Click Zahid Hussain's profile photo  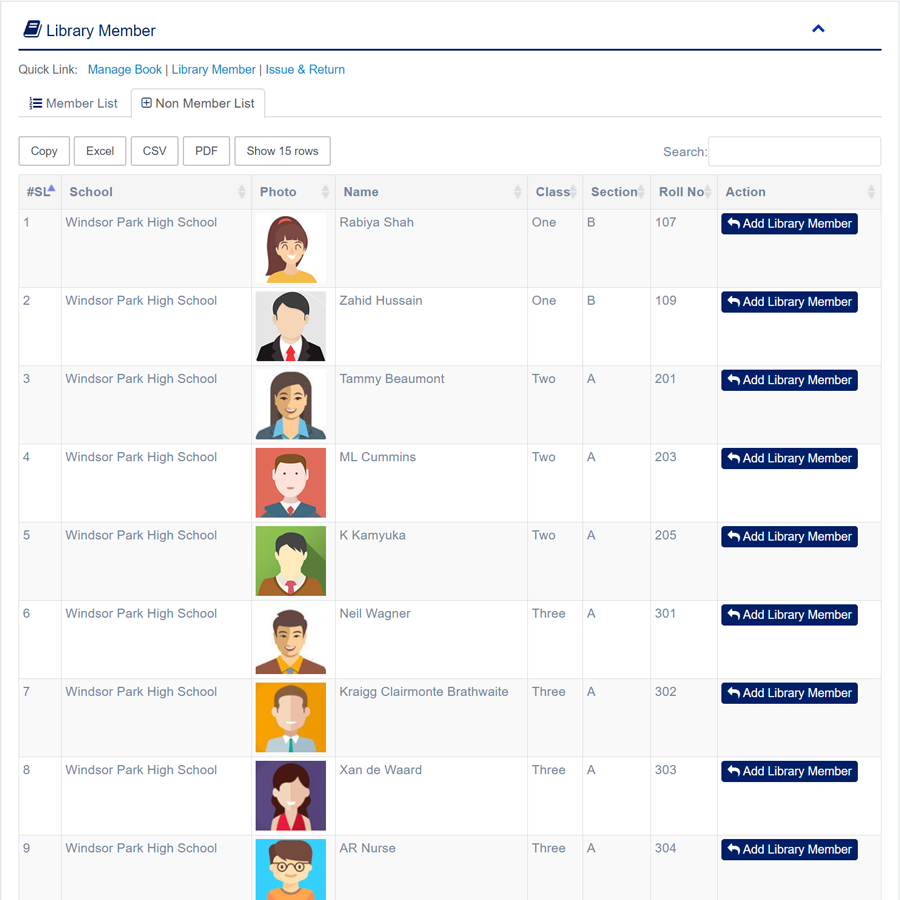pyautogui.click(x=290, y=326)
